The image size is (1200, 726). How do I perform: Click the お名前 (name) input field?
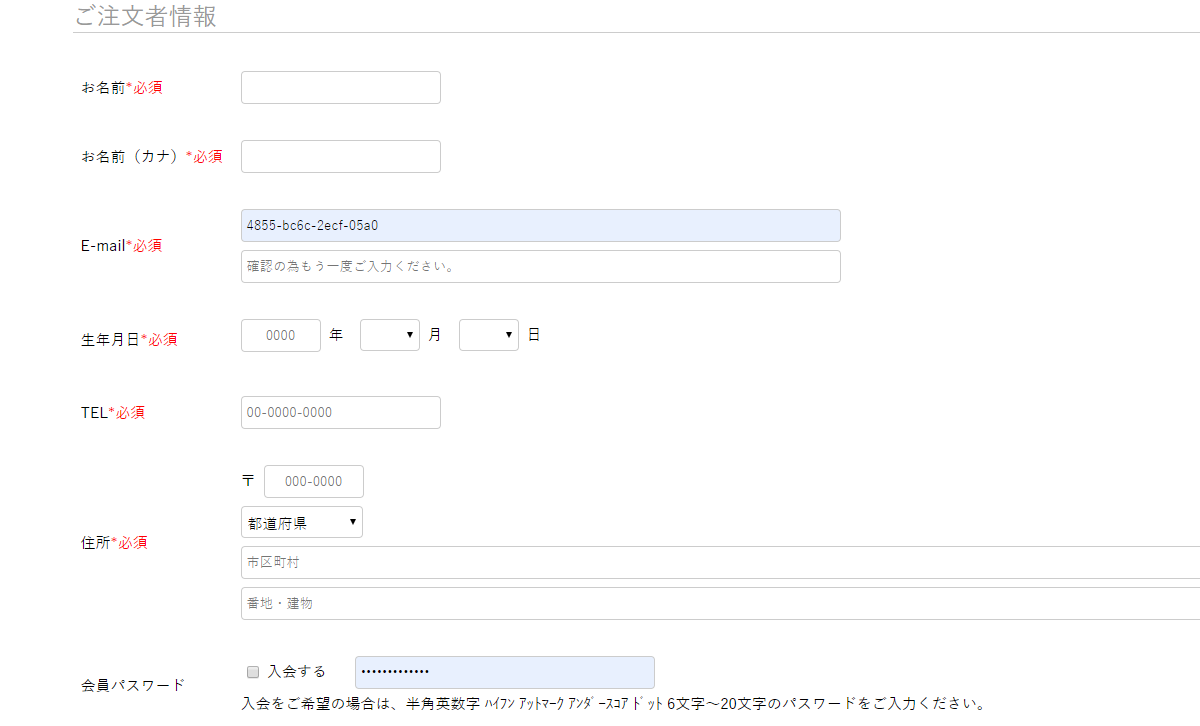pyautogui.click(x=340, y=87)
